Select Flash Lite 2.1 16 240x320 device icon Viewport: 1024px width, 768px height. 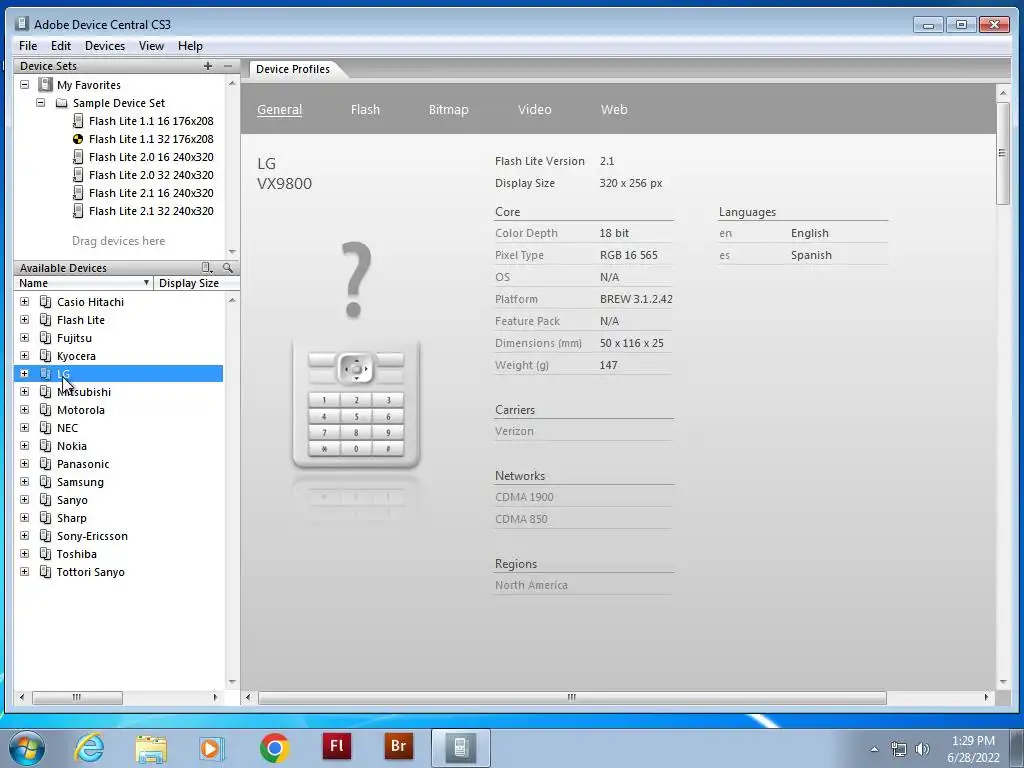tap(78, 193)
